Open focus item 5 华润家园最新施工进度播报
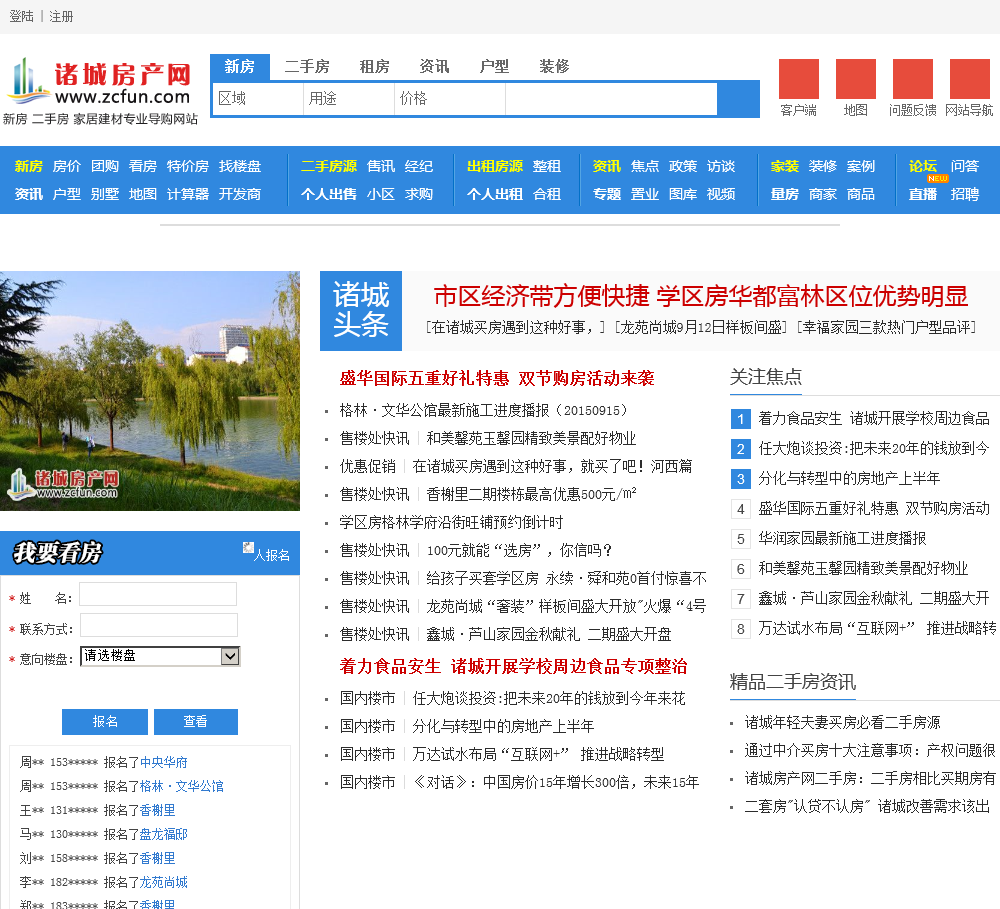The width and height of the screenshot is (1000, 909). point(842,539)
